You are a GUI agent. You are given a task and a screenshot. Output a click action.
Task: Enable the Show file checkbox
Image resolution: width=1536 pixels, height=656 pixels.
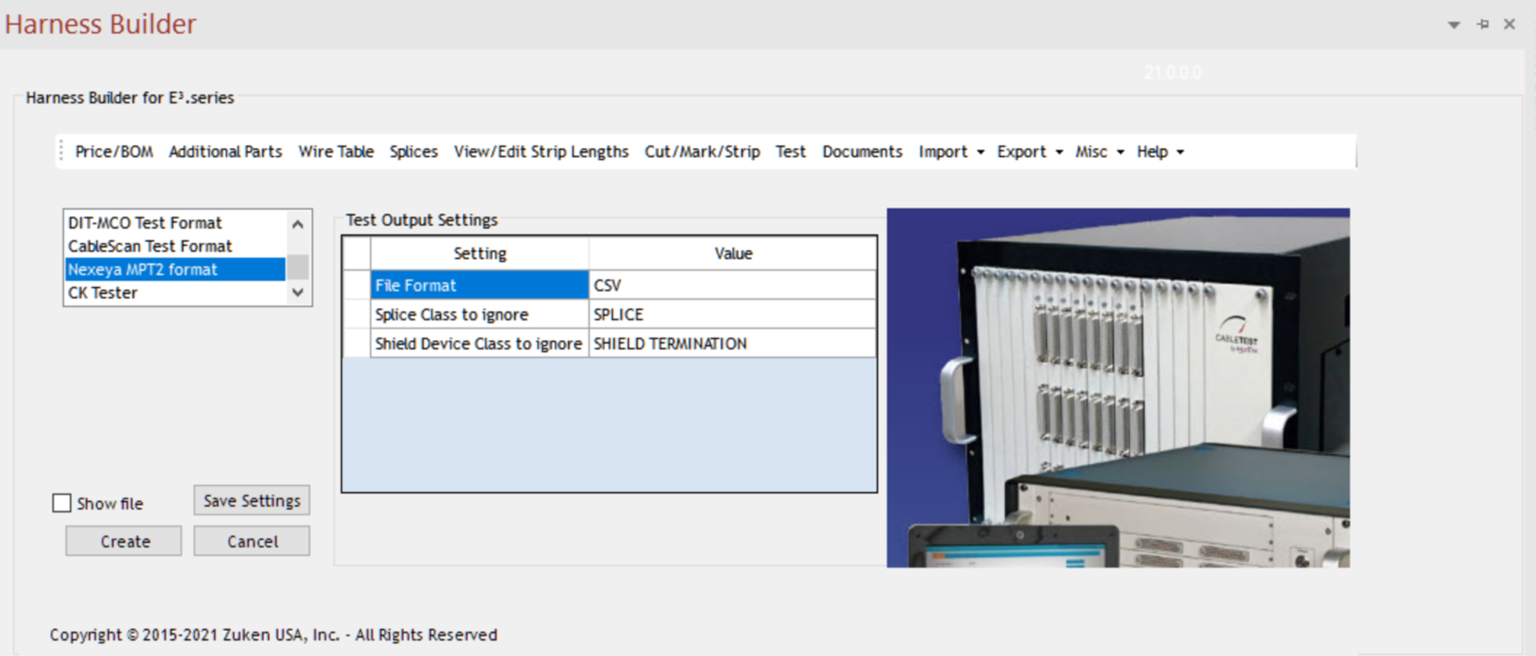coord(62,503)
